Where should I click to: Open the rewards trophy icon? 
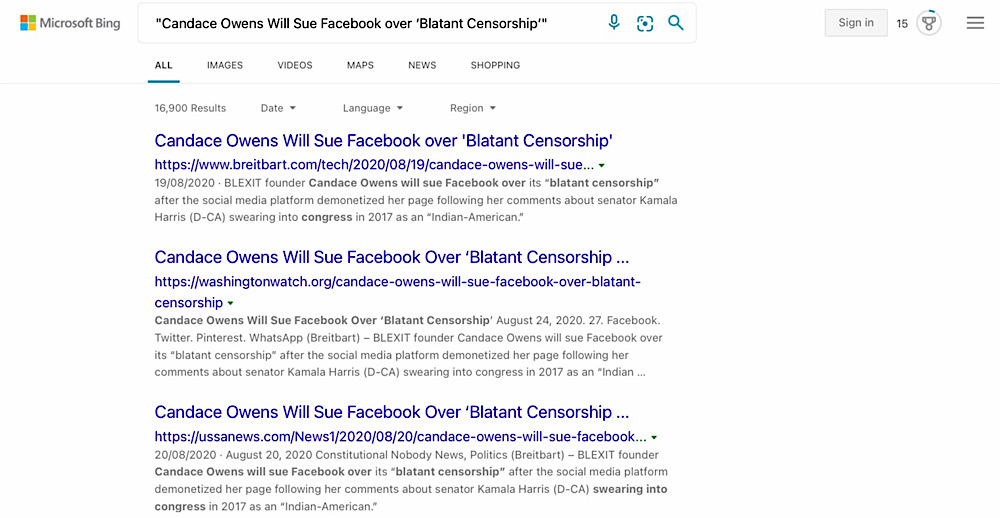click(x=929, y=23)
